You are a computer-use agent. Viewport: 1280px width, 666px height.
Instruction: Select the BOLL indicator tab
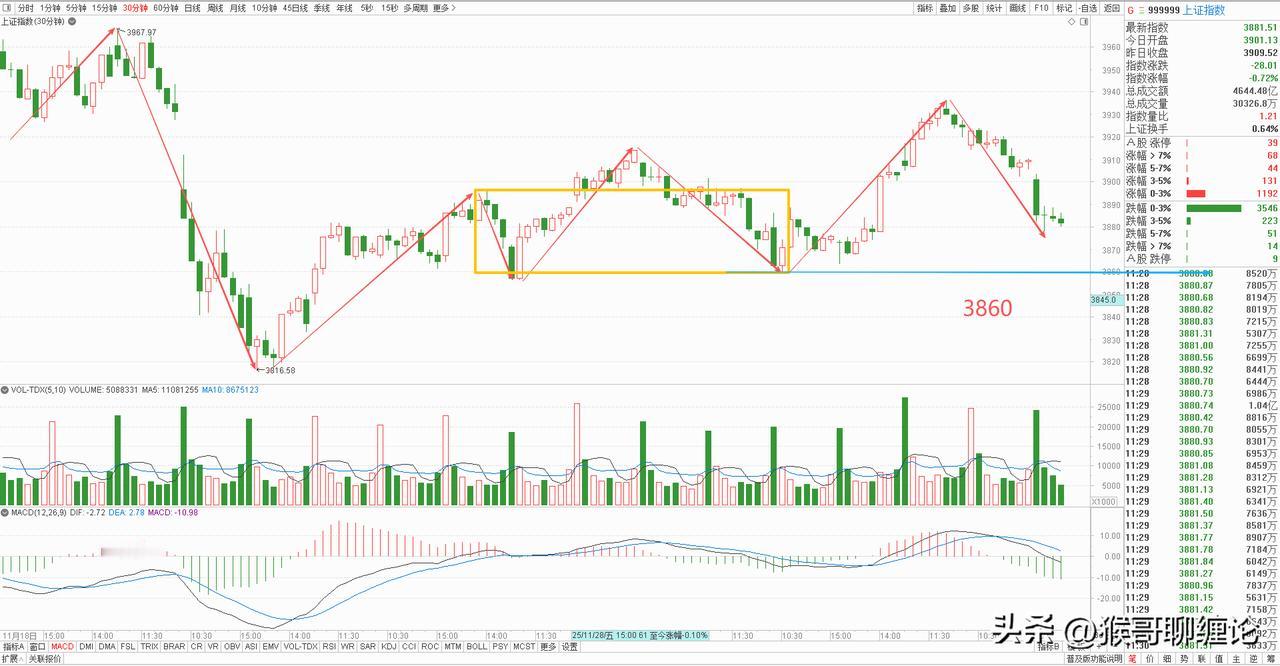coord(476,646)
